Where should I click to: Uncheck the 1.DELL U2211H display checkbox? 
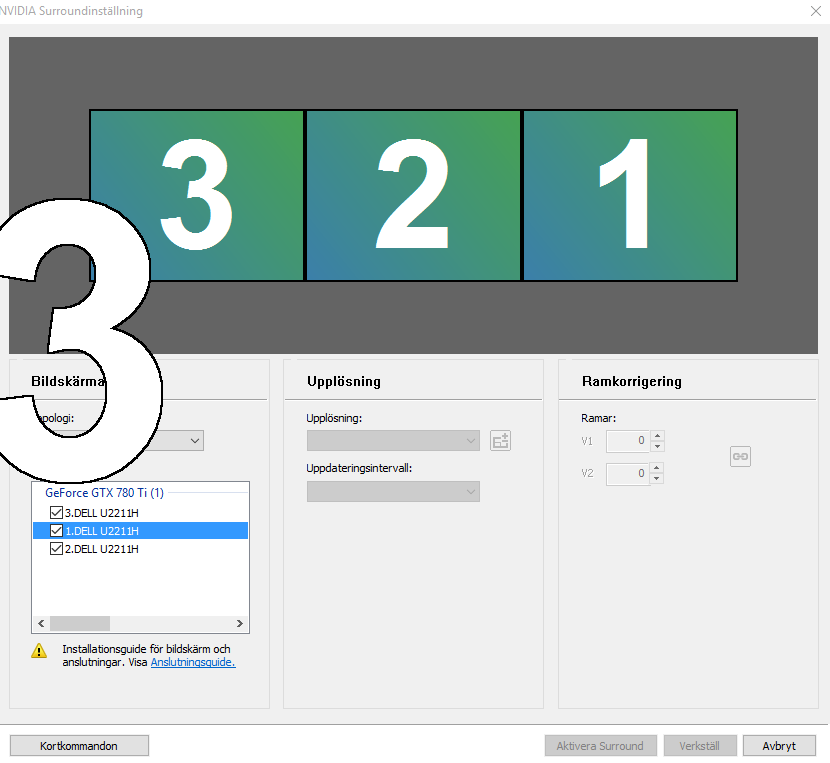click(x=56, y=531)
